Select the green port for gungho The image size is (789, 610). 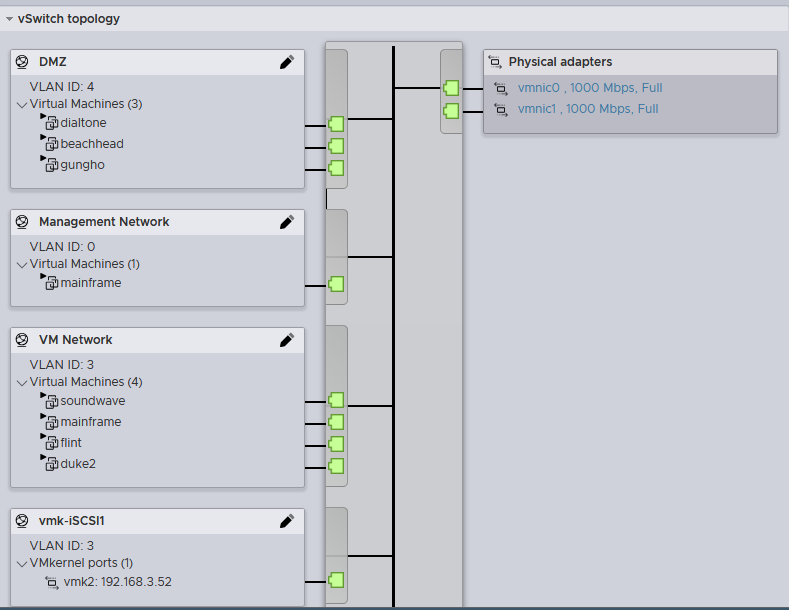(x=336, y=168)
